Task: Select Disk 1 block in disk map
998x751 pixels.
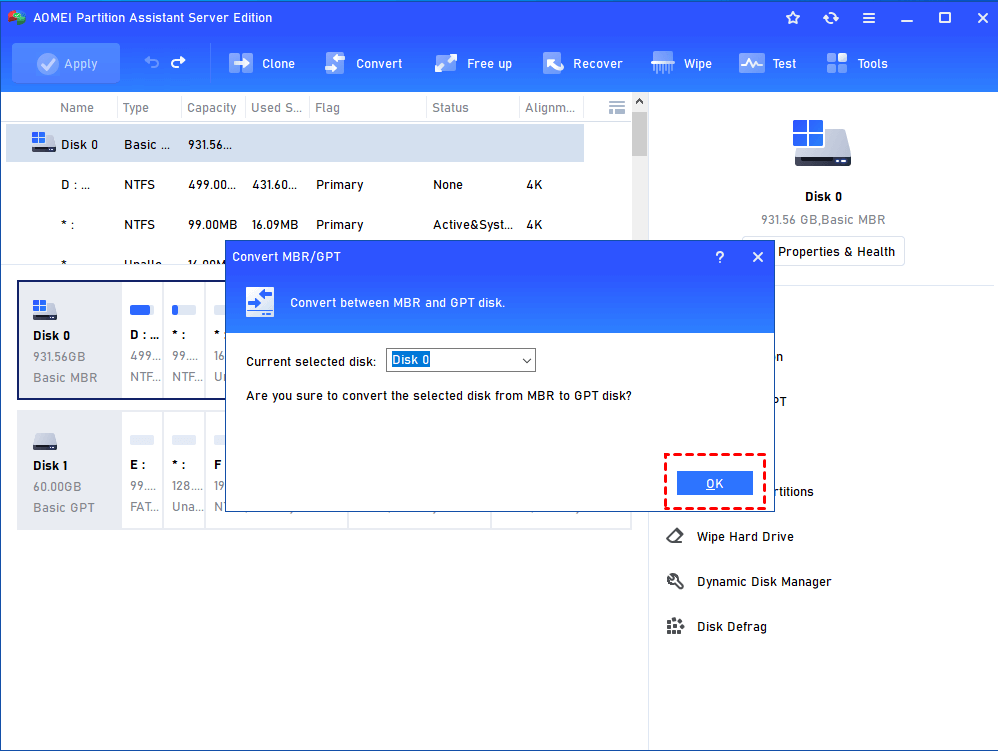Action: pos(69,470)
